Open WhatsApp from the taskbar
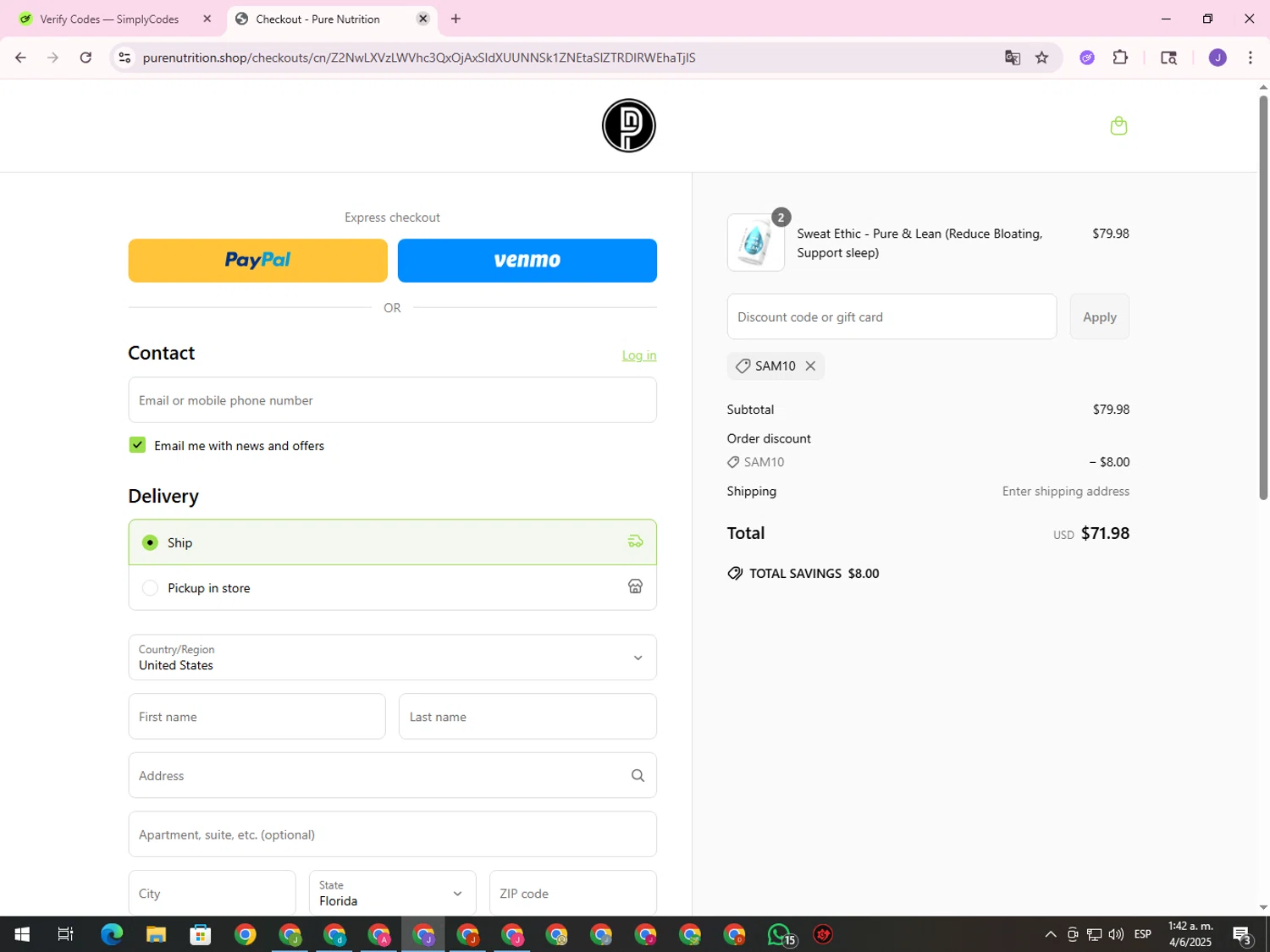The image size is (1270, 952). (780, 934)
